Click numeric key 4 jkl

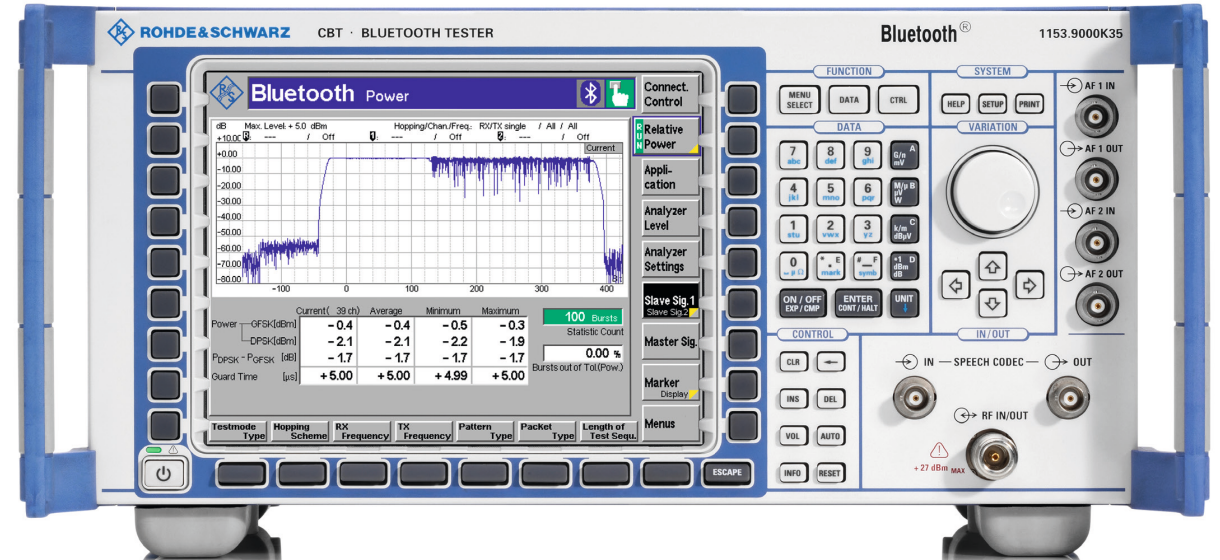click(x=793, y=191)
